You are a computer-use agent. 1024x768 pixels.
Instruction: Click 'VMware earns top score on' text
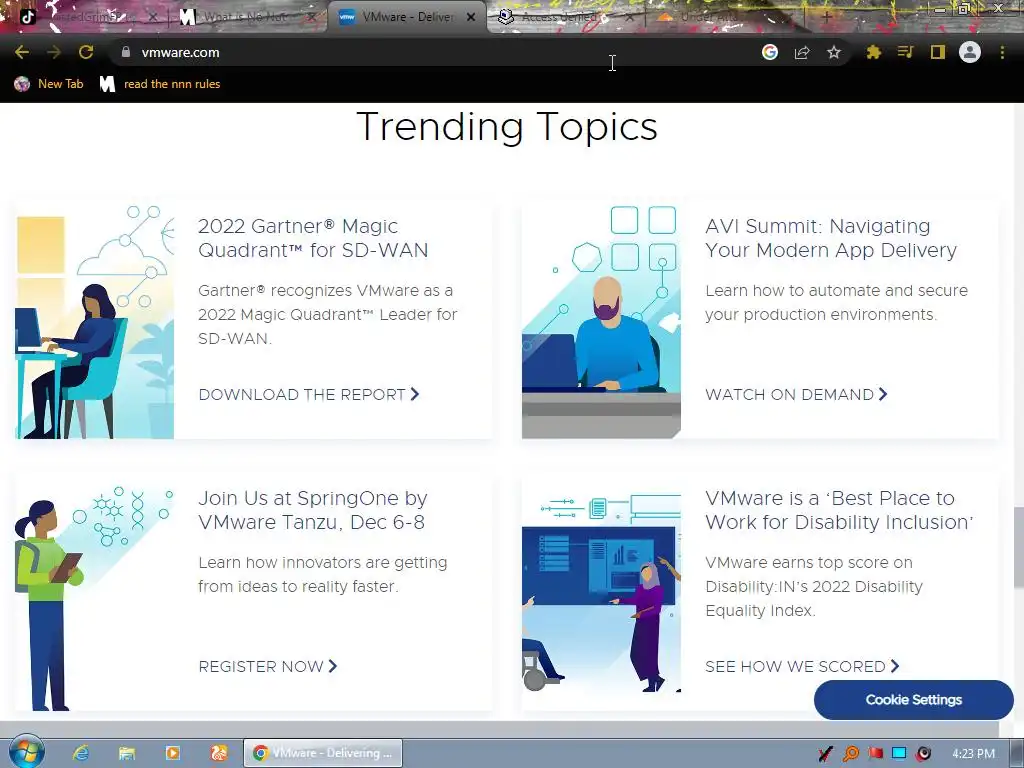tap(809, 563)
